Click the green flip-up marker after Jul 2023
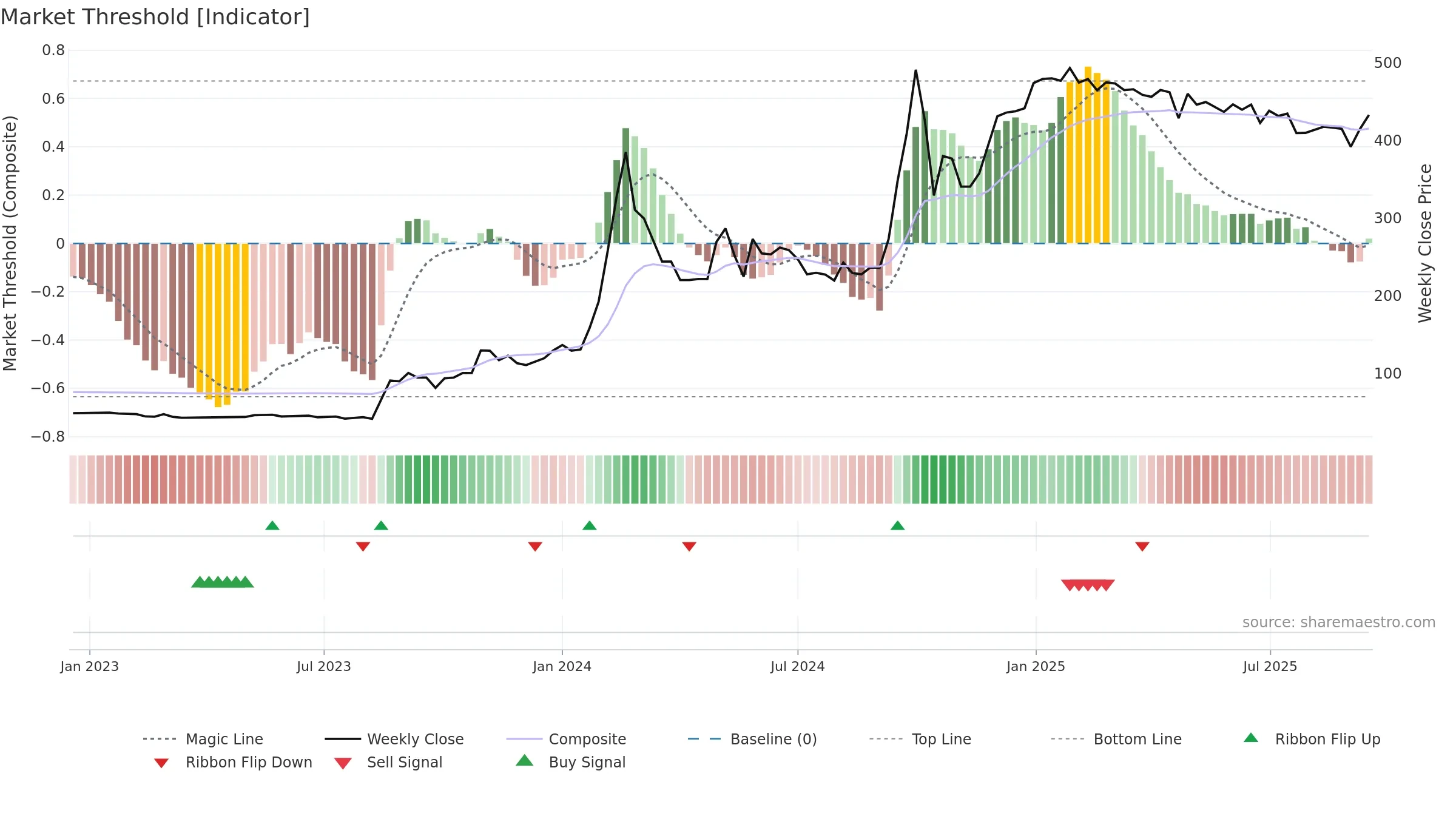The height and width of the screenshot is (819, 1456). tap(381, 525)
